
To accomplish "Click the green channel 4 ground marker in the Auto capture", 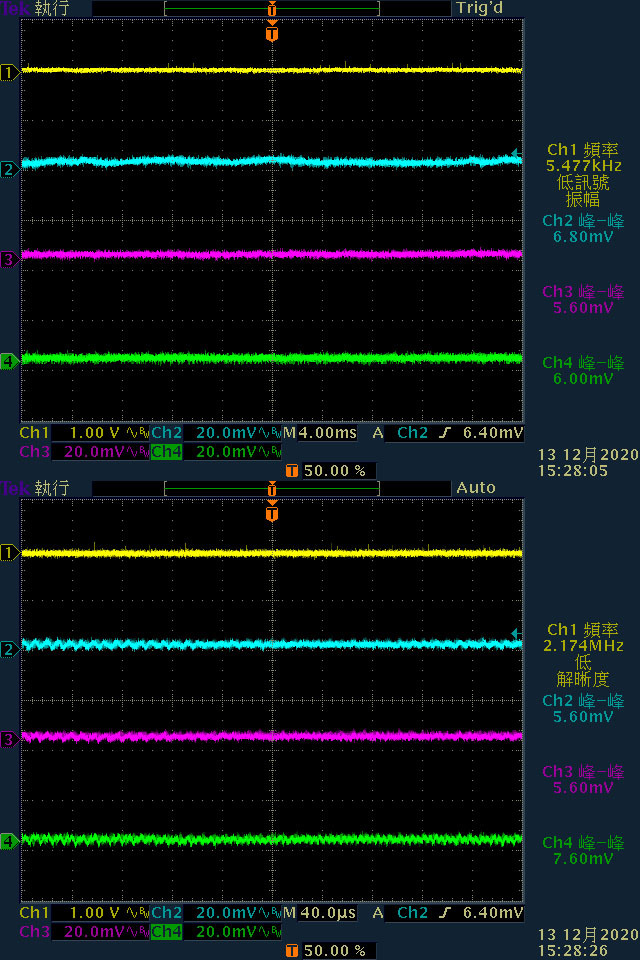I will [9, 841].
